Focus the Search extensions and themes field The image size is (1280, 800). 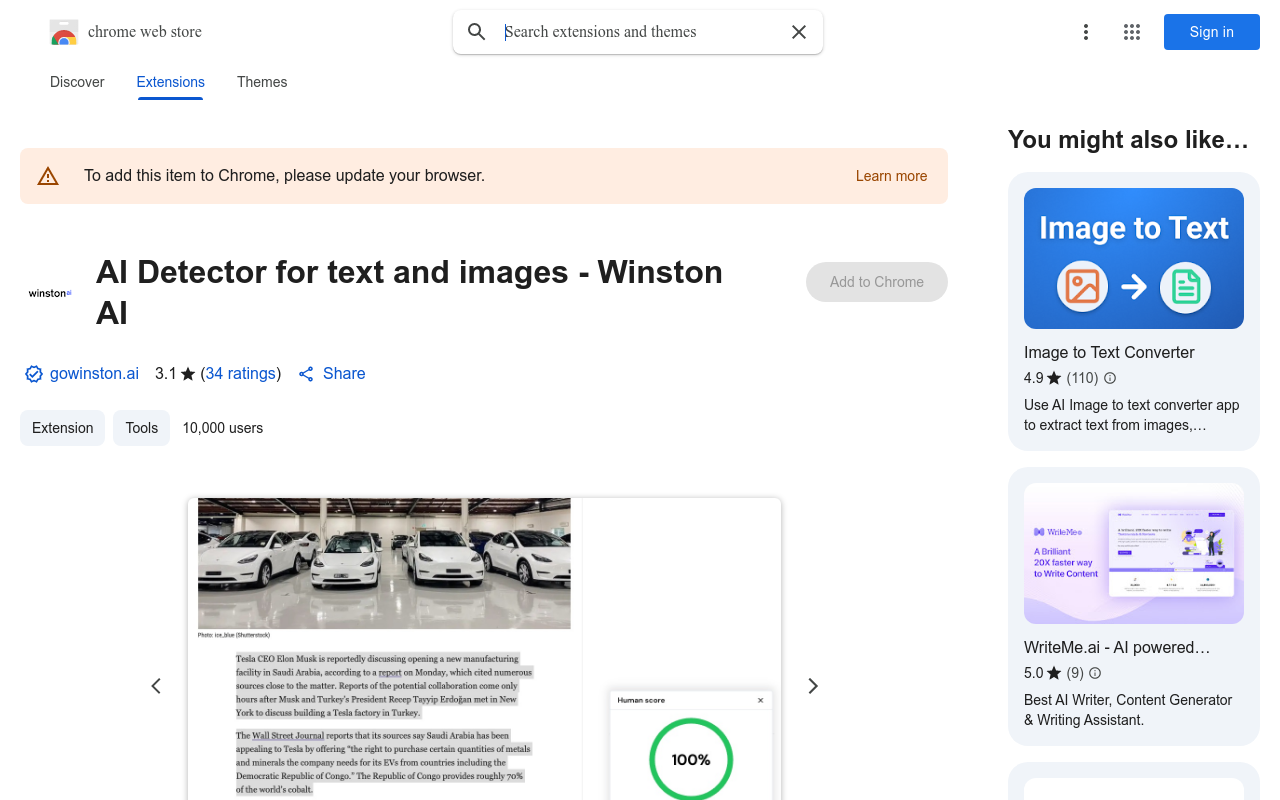click(640, 32)
